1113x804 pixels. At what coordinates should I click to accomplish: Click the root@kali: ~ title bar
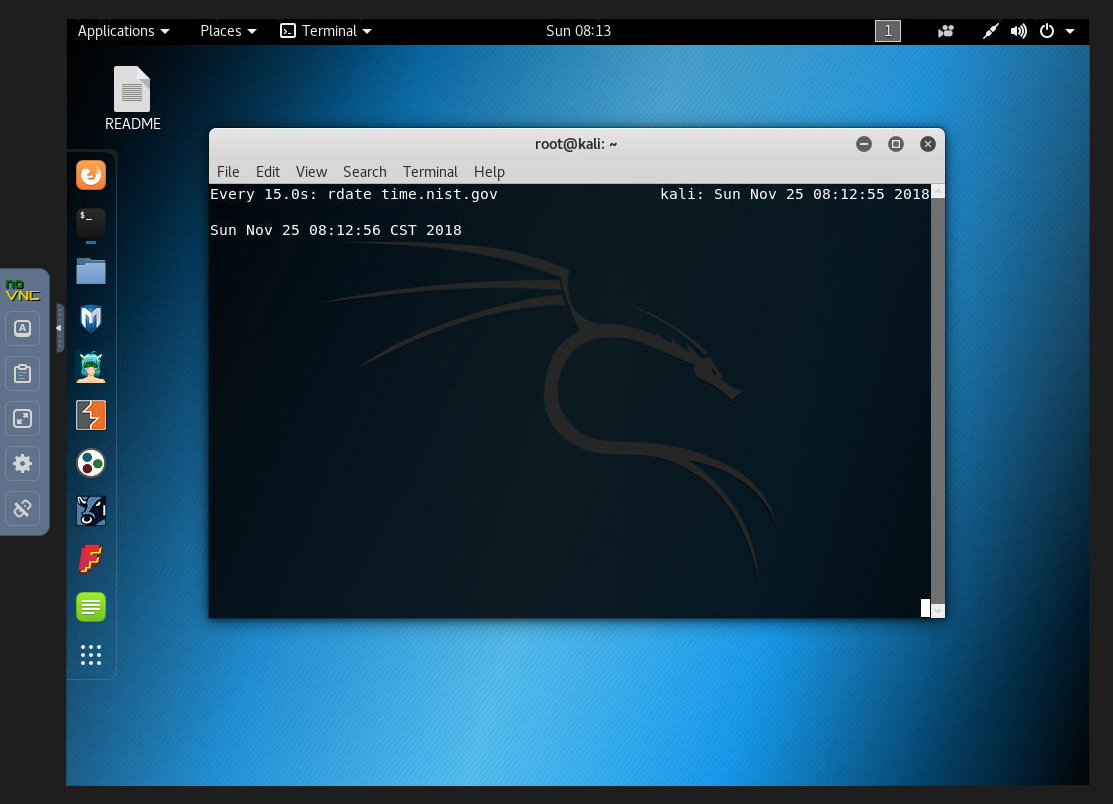coord(576,144)
